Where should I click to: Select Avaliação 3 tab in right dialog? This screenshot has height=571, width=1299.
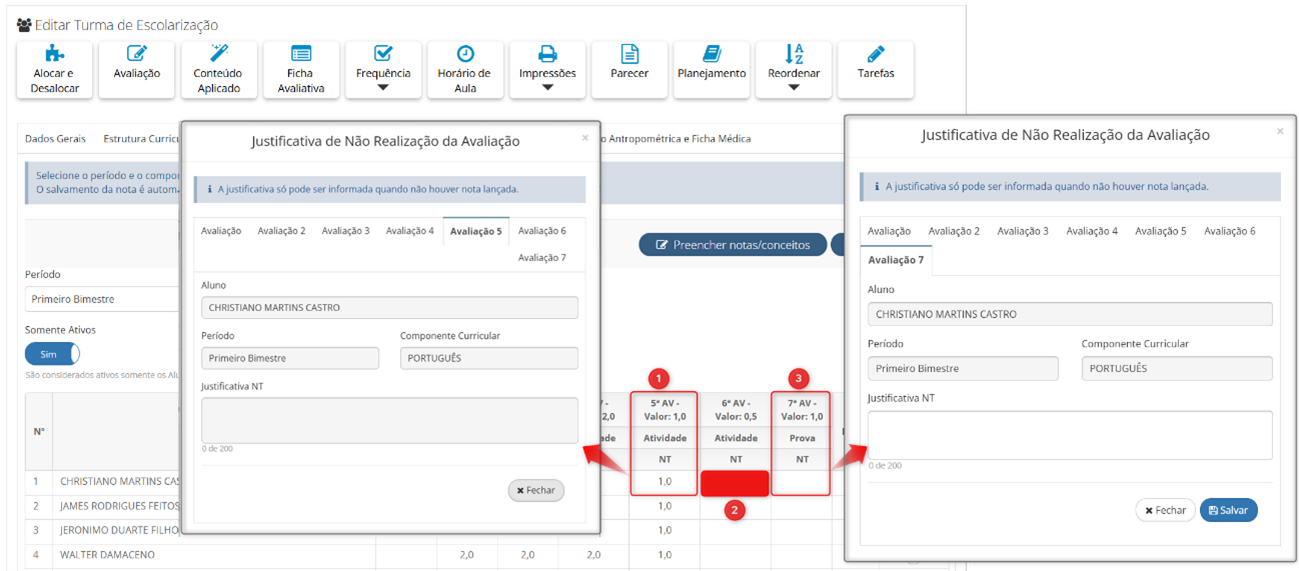pos(1022,231)
